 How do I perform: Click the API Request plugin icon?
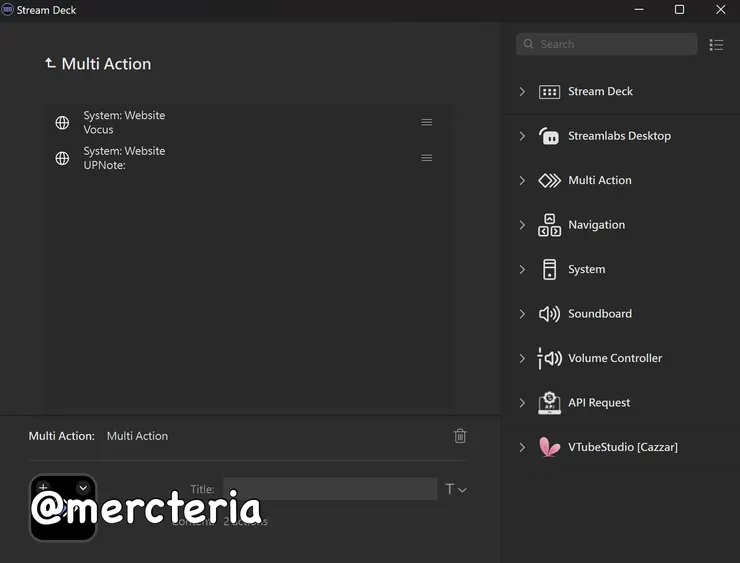point(549,403)
